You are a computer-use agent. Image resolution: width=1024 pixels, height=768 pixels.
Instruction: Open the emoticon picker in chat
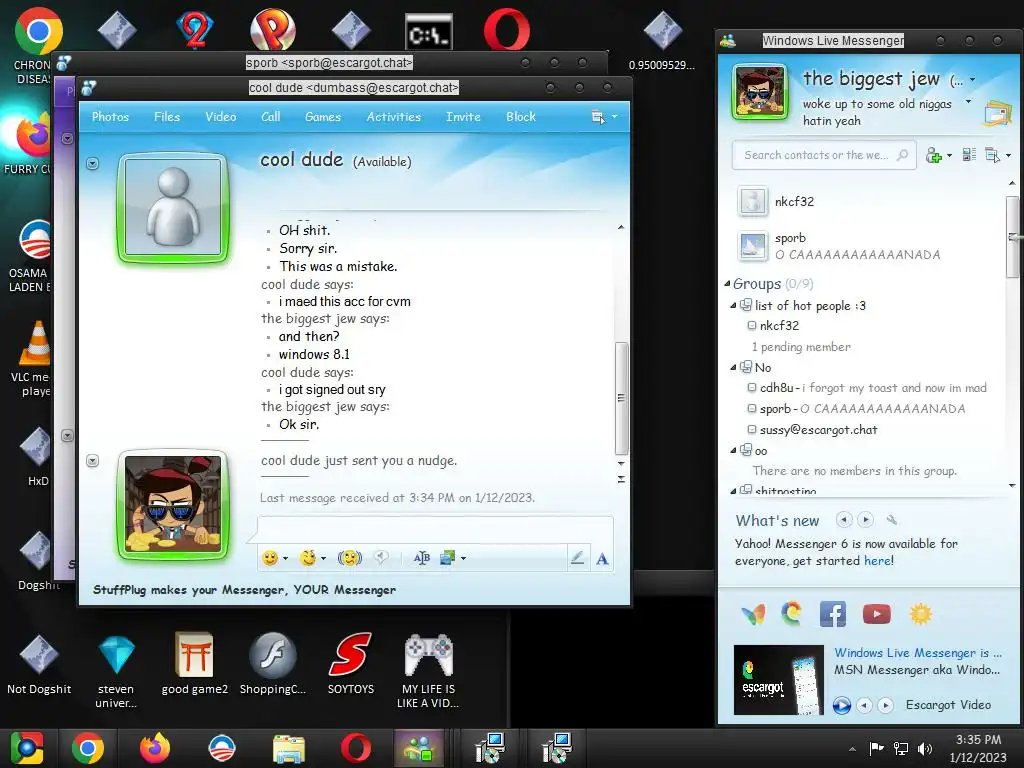270,558
